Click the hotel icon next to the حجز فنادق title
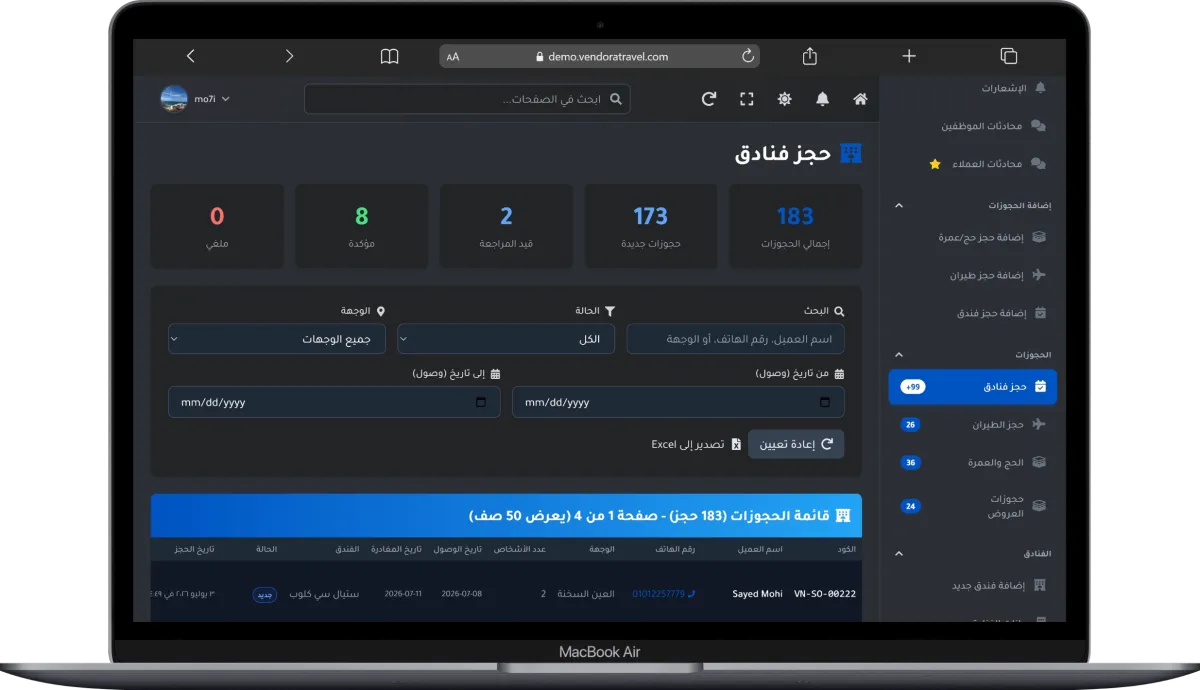Image resolution: width=1200 pixels, height=690 pixels. pyautogui.click(x=851, y=153)
